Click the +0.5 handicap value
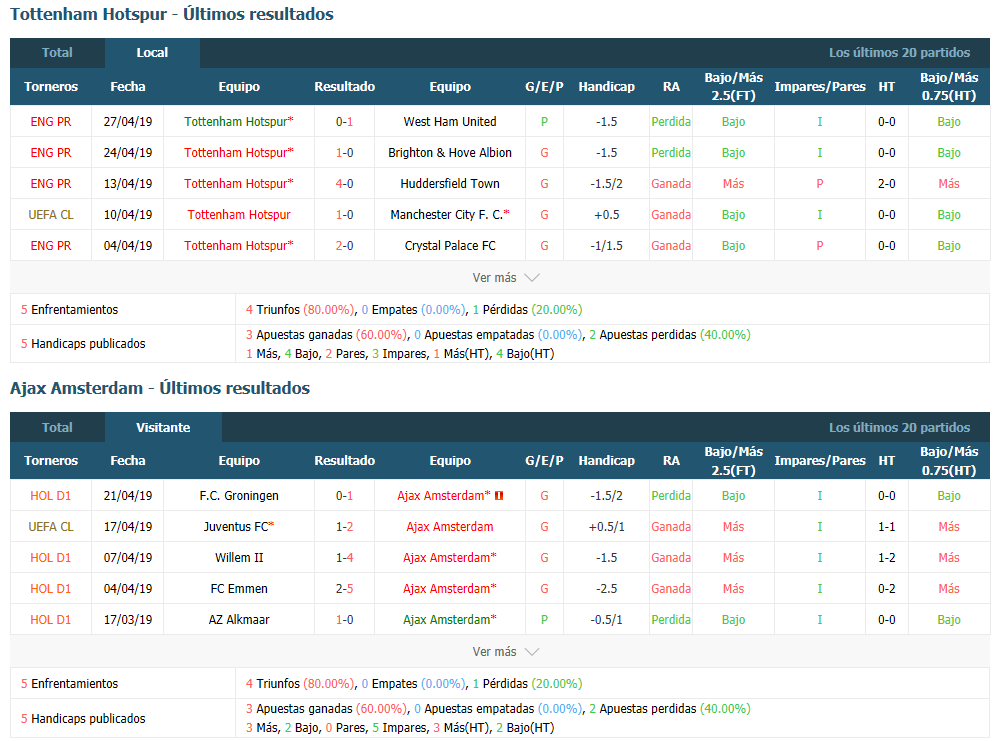Viewport: 999px width, 742px height. click(607, 215)
